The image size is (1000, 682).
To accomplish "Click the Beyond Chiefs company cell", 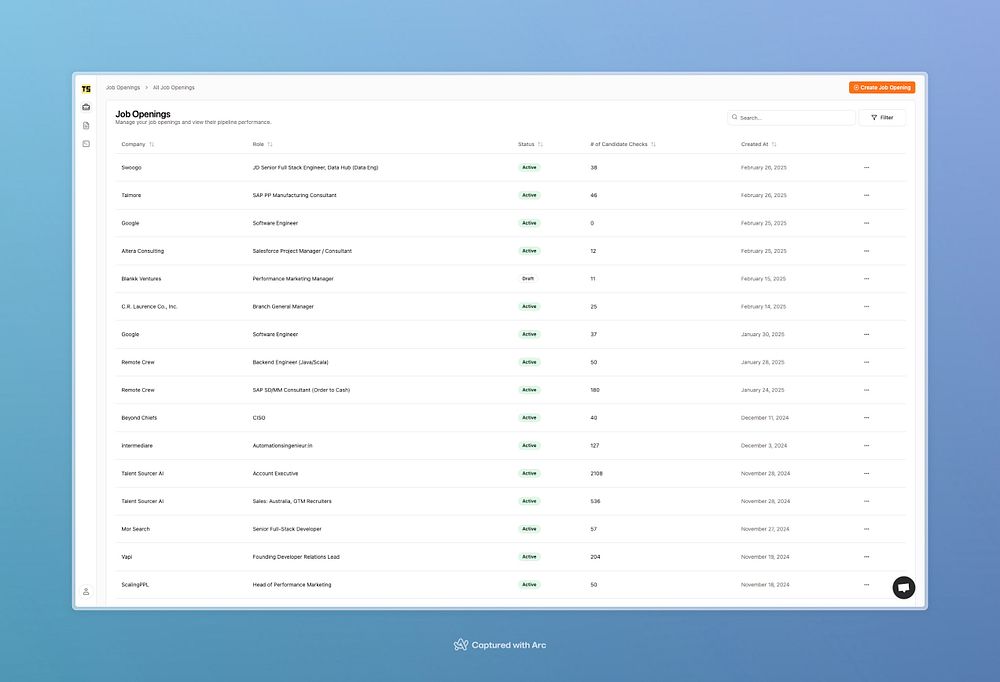I will point(139,418).
